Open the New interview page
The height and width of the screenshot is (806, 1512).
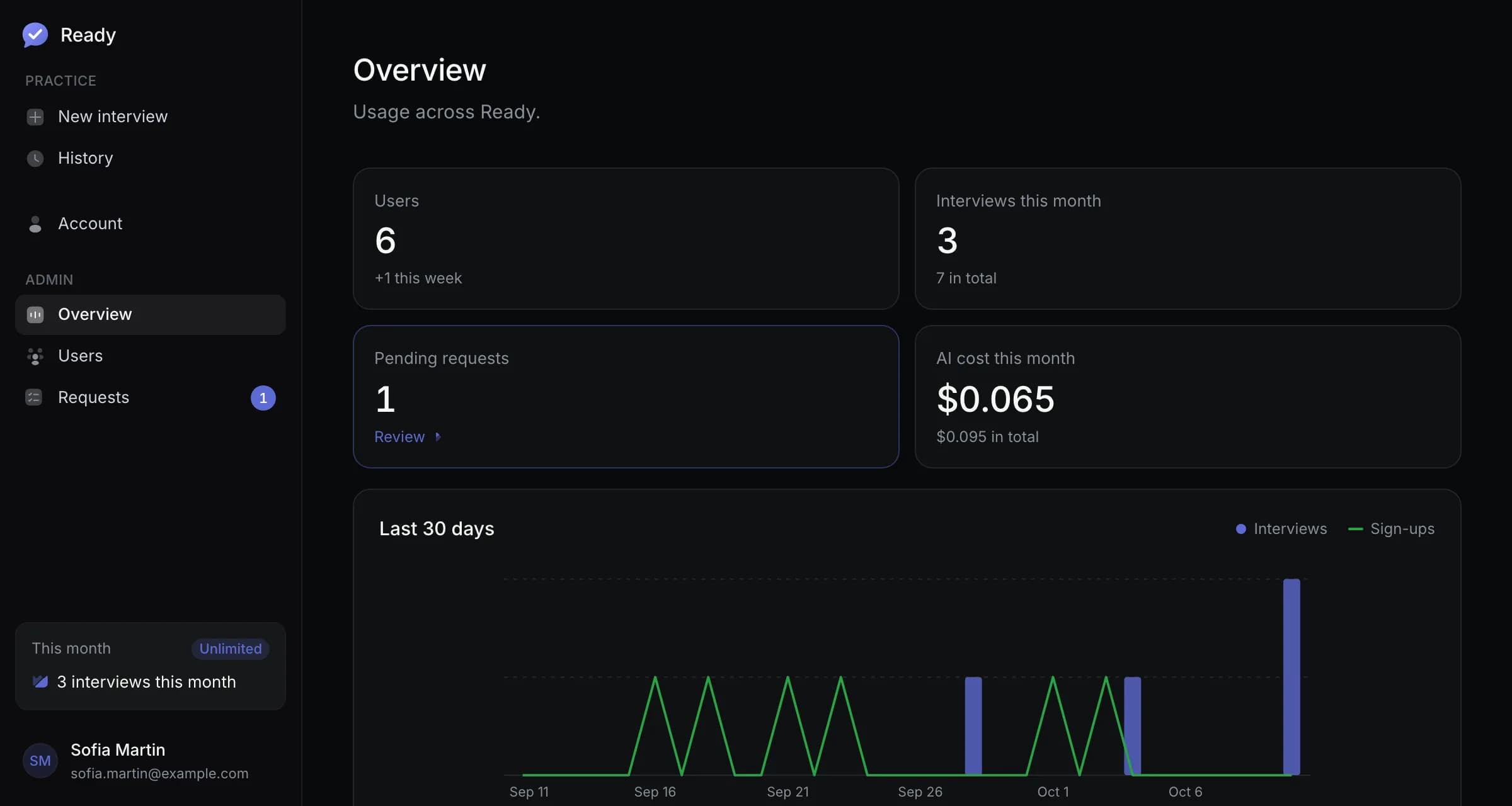click(151, 116)
